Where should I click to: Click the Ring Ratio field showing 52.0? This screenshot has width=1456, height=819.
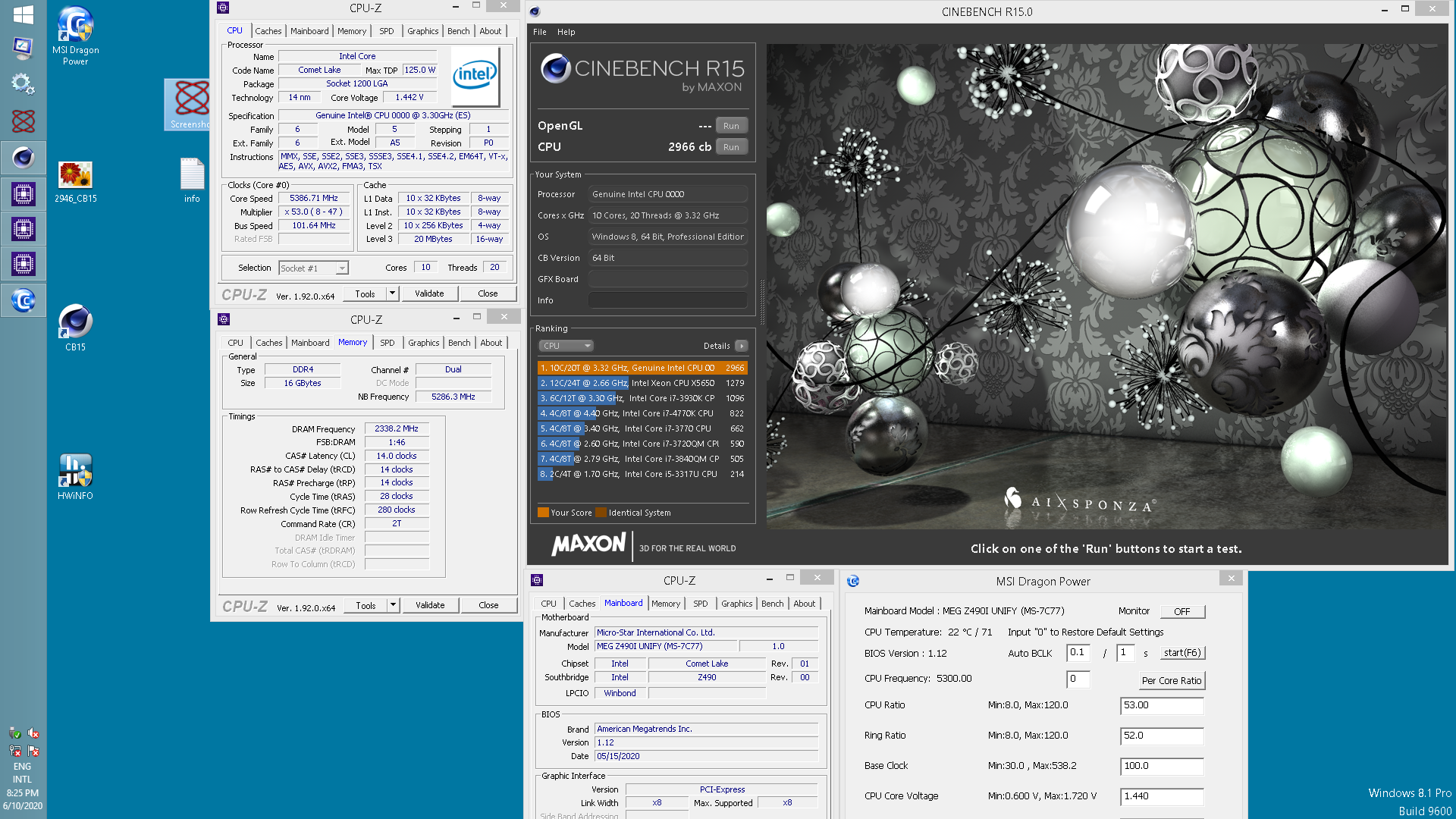1162,736
